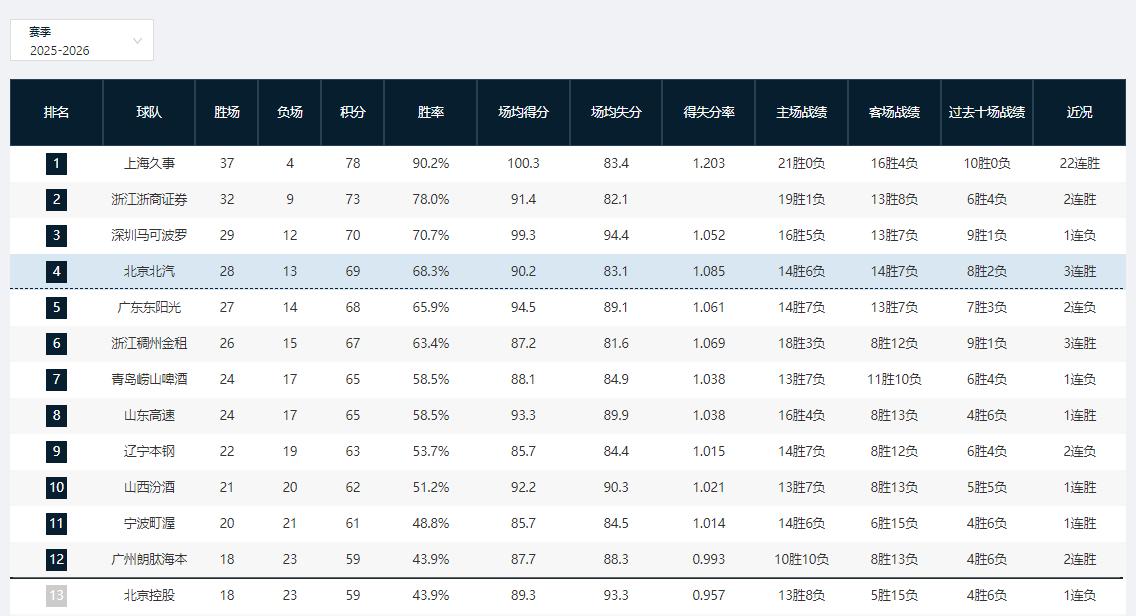The image size is (1136, 616).
Task: Click the rank 4 badge in highlighted row
Action: point(57,272)
